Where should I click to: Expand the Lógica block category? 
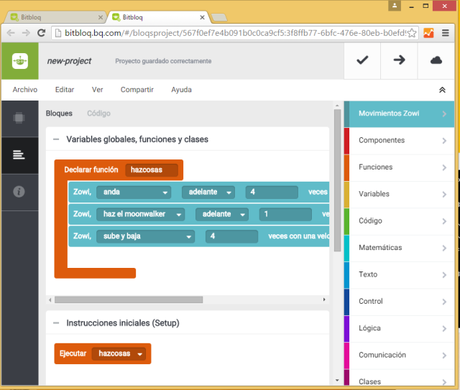pyautogui.click(x=399, y=328)
